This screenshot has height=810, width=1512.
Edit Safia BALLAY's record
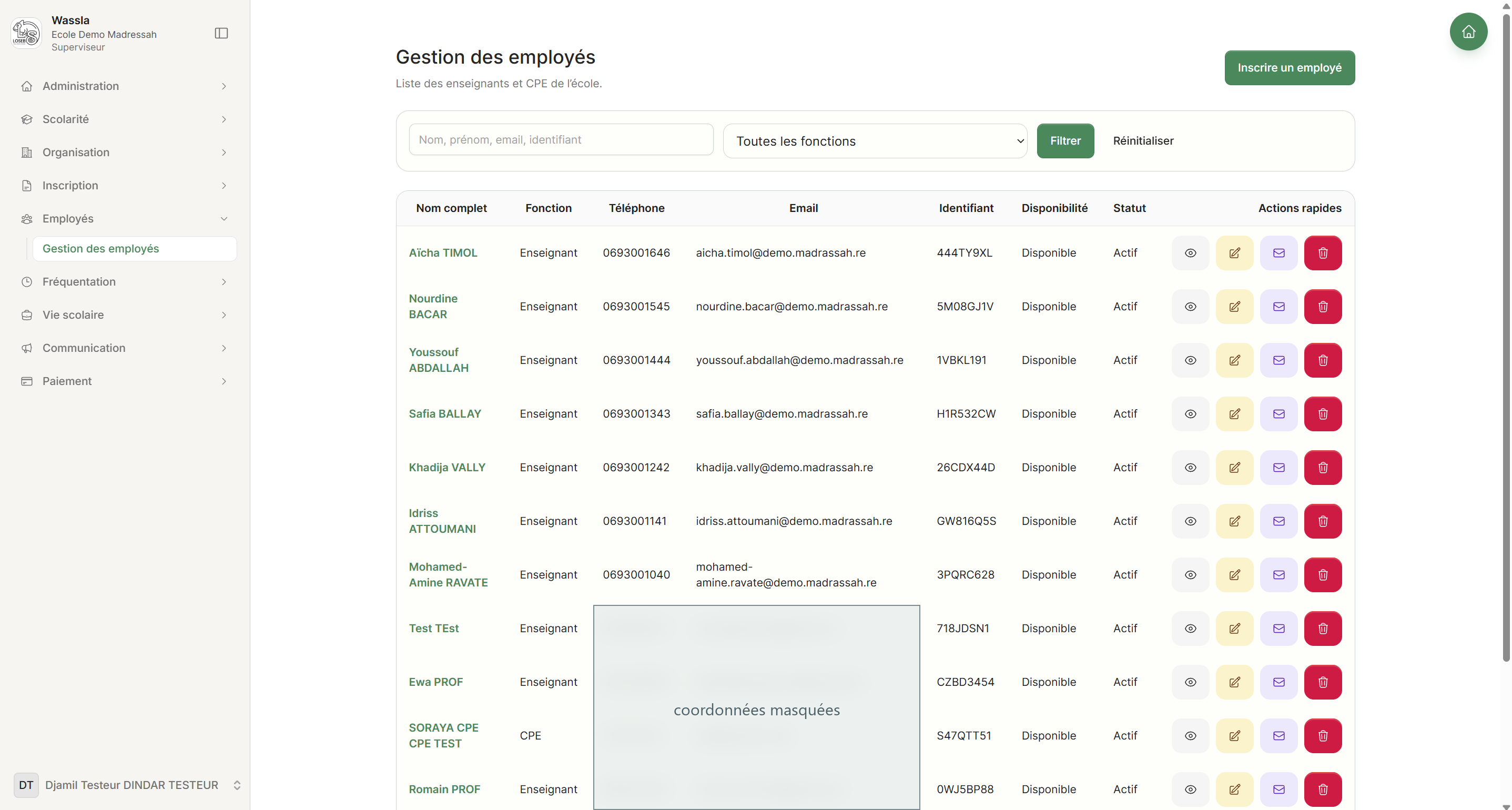point(1234,414)
